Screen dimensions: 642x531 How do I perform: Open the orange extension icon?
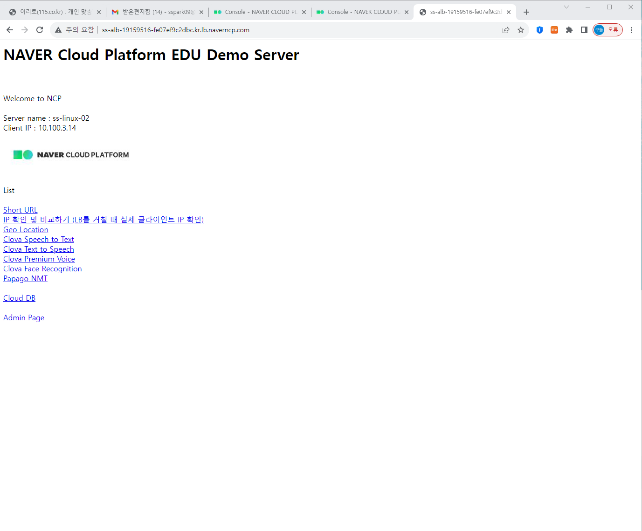pyautogui.click(x=554, y=30)
